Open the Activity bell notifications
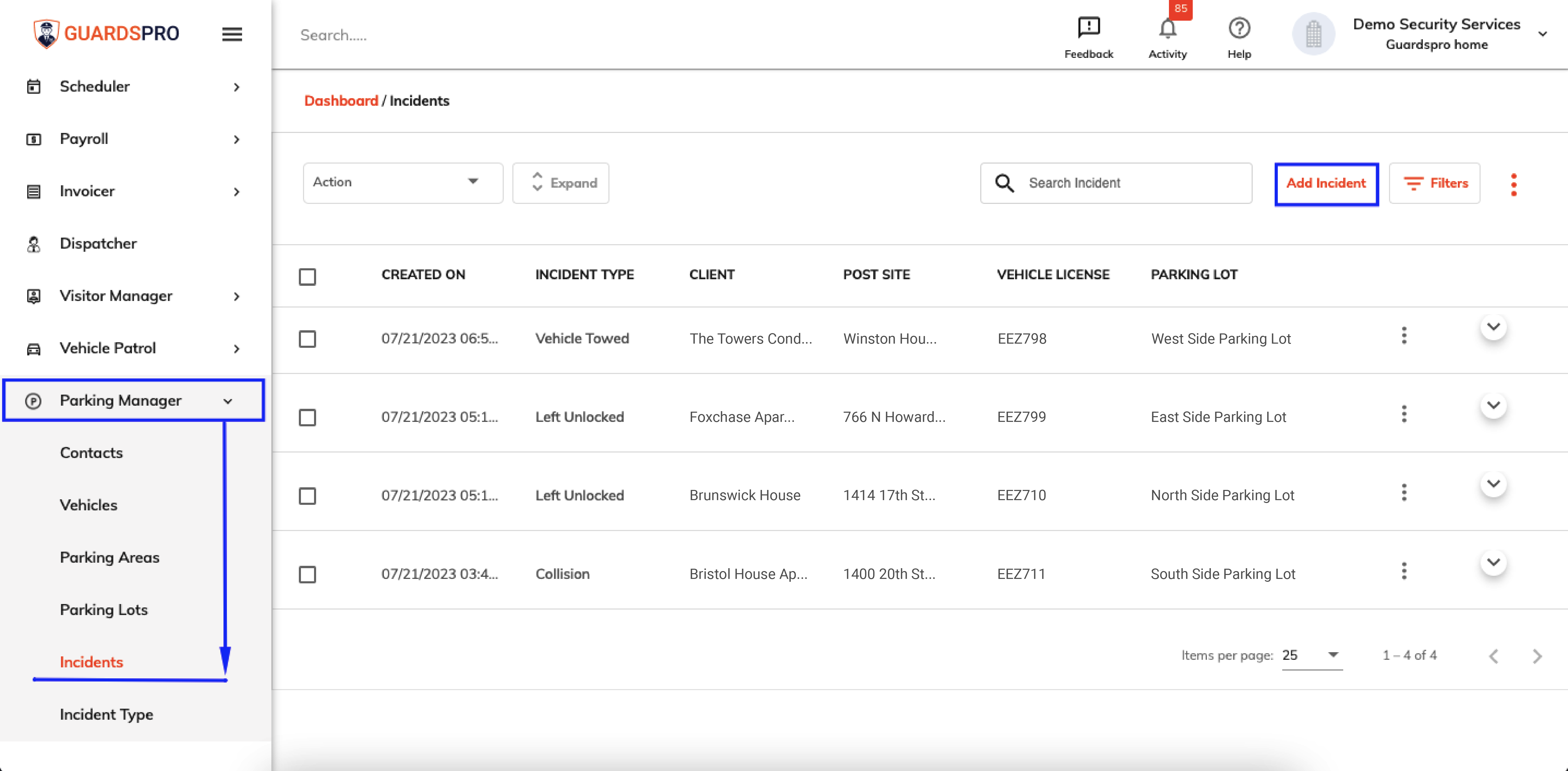This screenshot has height=771, width=1568. (x=1167, y=29)
